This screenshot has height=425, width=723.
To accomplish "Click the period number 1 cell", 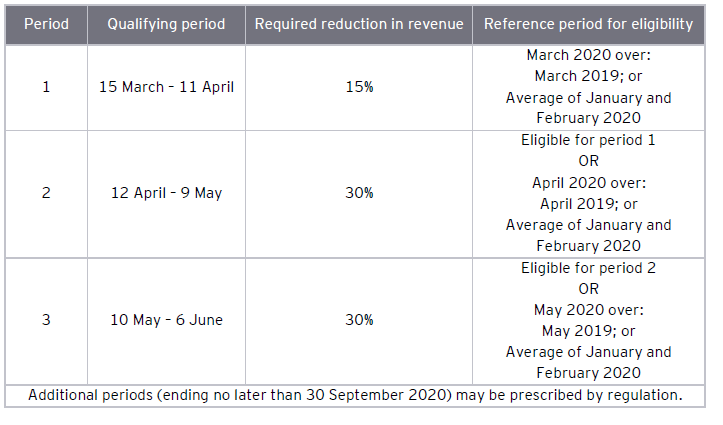I will 46,87.
